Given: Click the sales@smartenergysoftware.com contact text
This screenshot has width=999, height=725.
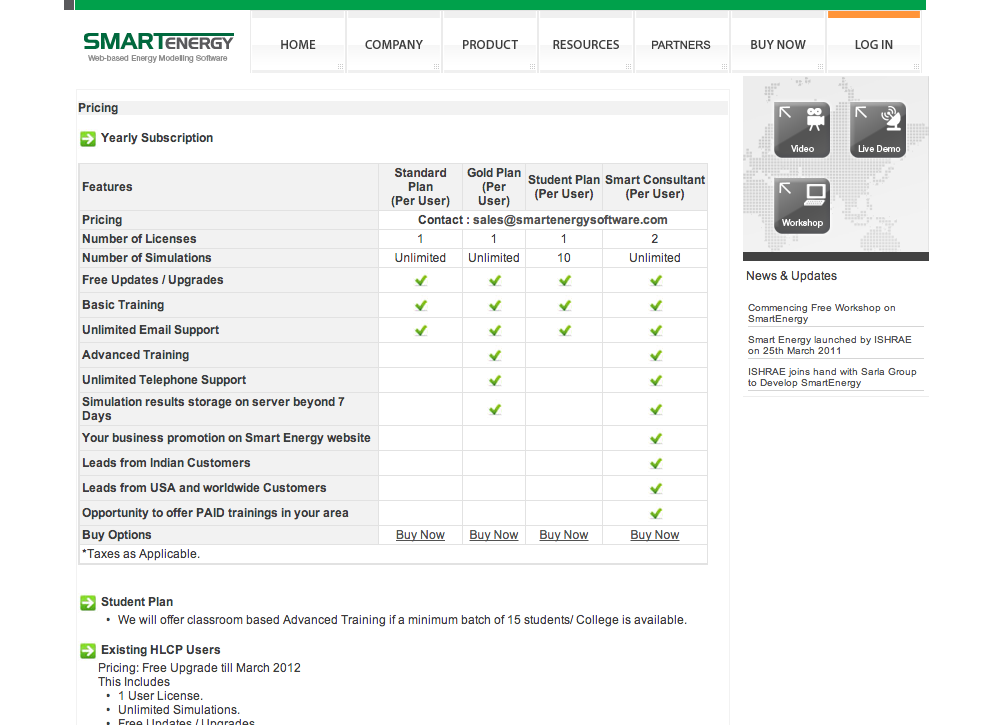Looking at the screenshot, I should click(x=570, y=220).
